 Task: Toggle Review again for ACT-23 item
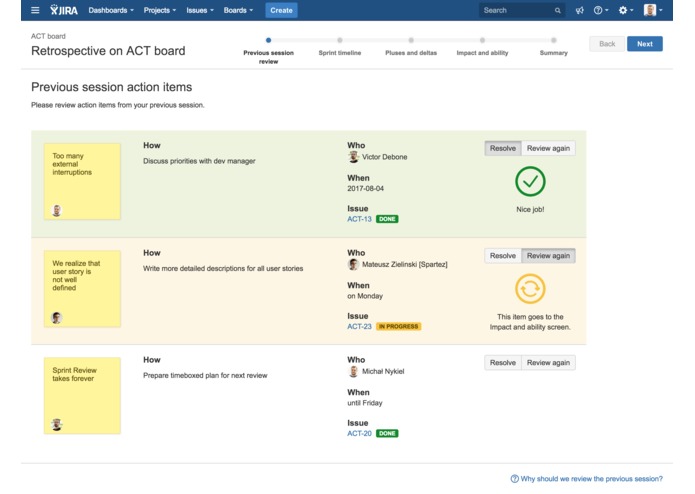point(548,256)
